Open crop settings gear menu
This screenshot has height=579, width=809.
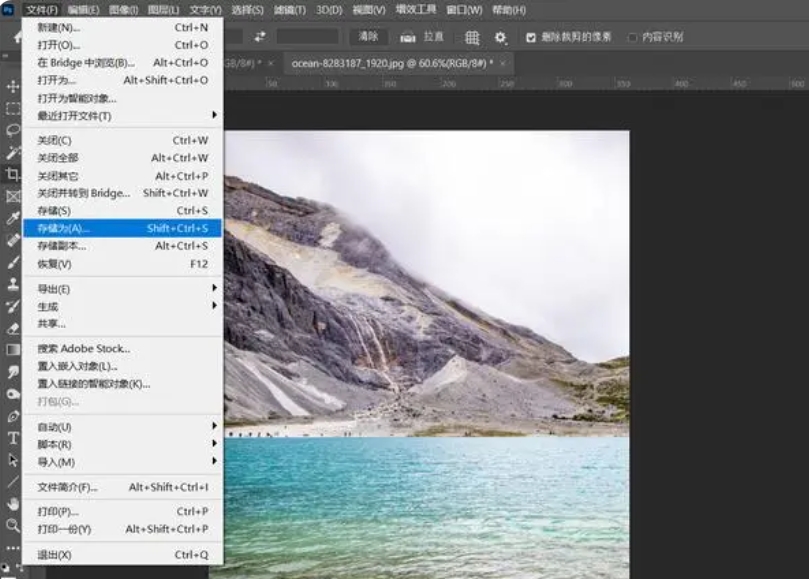point(500,37)
